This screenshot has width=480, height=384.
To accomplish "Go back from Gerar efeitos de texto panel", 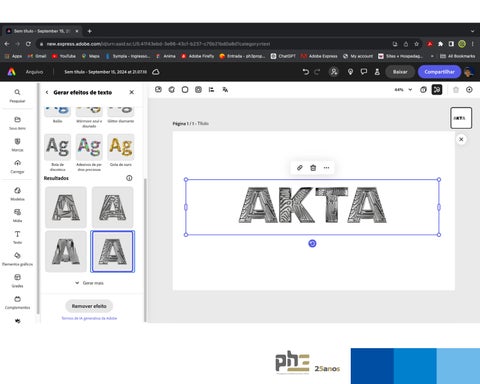I will (x=47, y=92).
